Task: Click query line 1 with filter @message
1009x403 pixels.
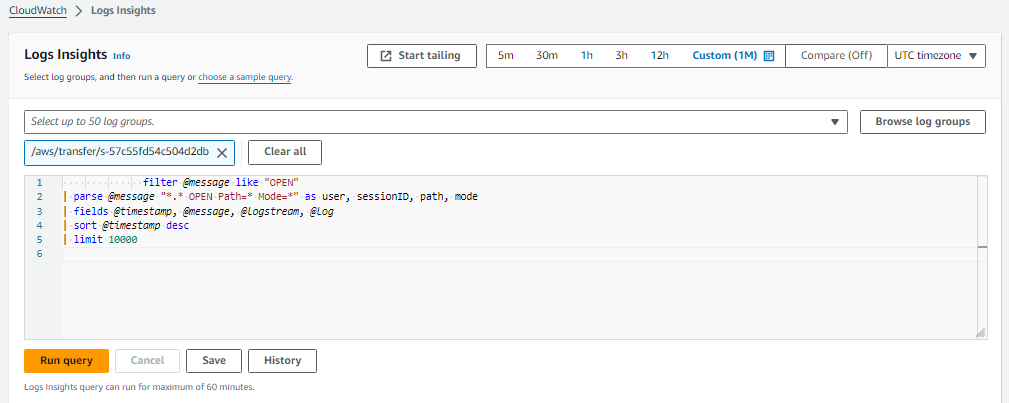Action: tap(222, 183)
